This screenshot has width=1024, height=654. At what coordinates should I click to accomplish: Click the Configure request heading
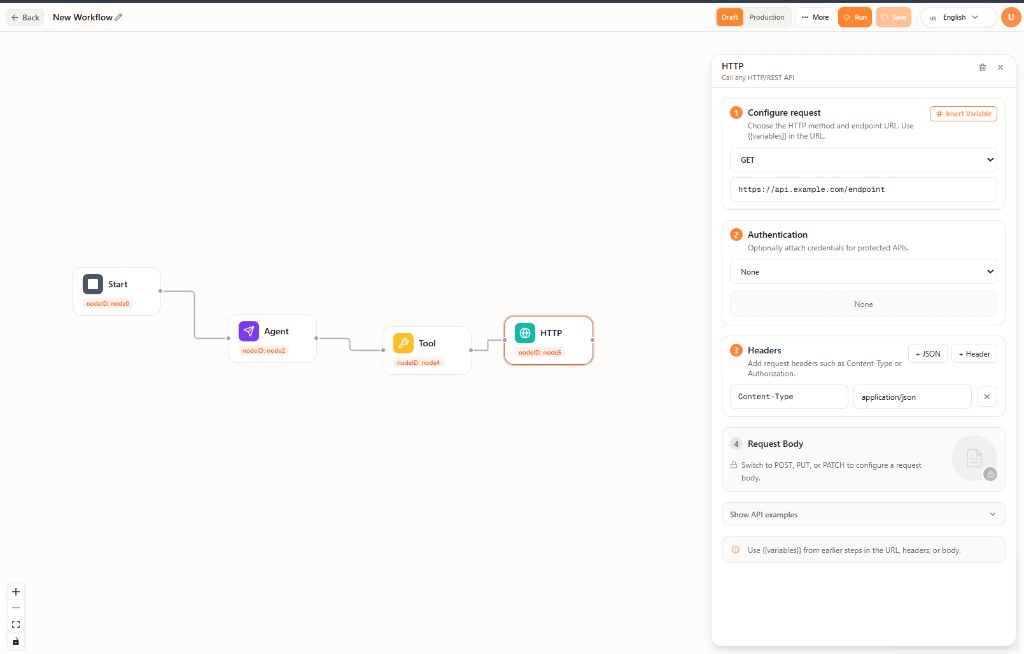coord(784,112)
